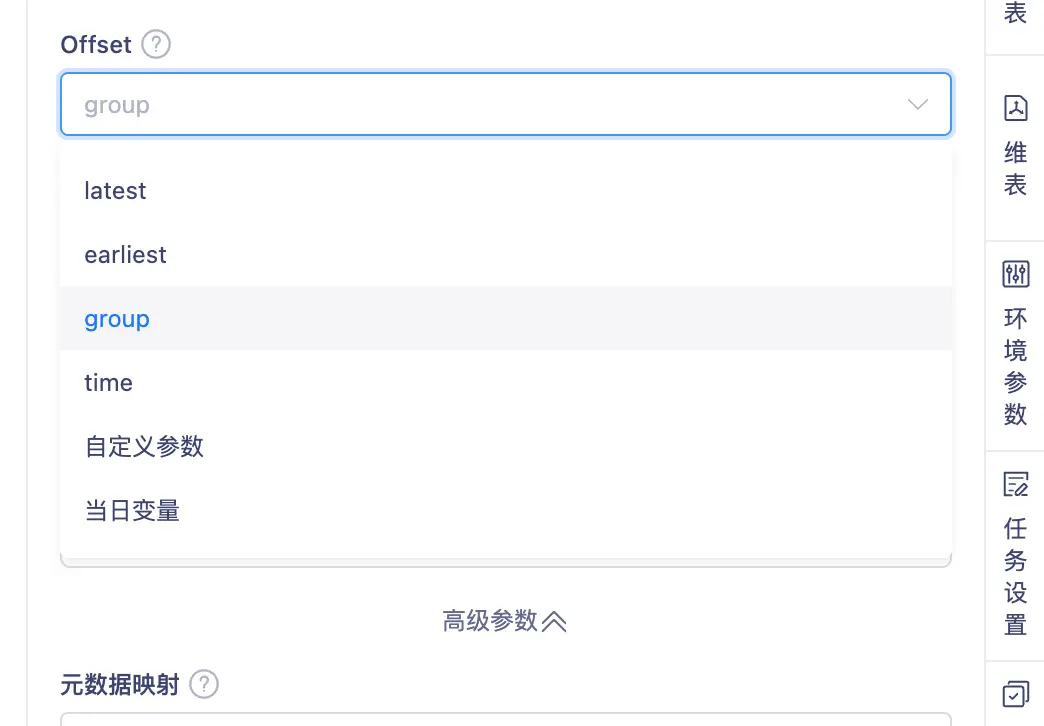Screen dimensions: 1044x726
Task: Click the input field below 元数据映射
Action: (505, 722)
